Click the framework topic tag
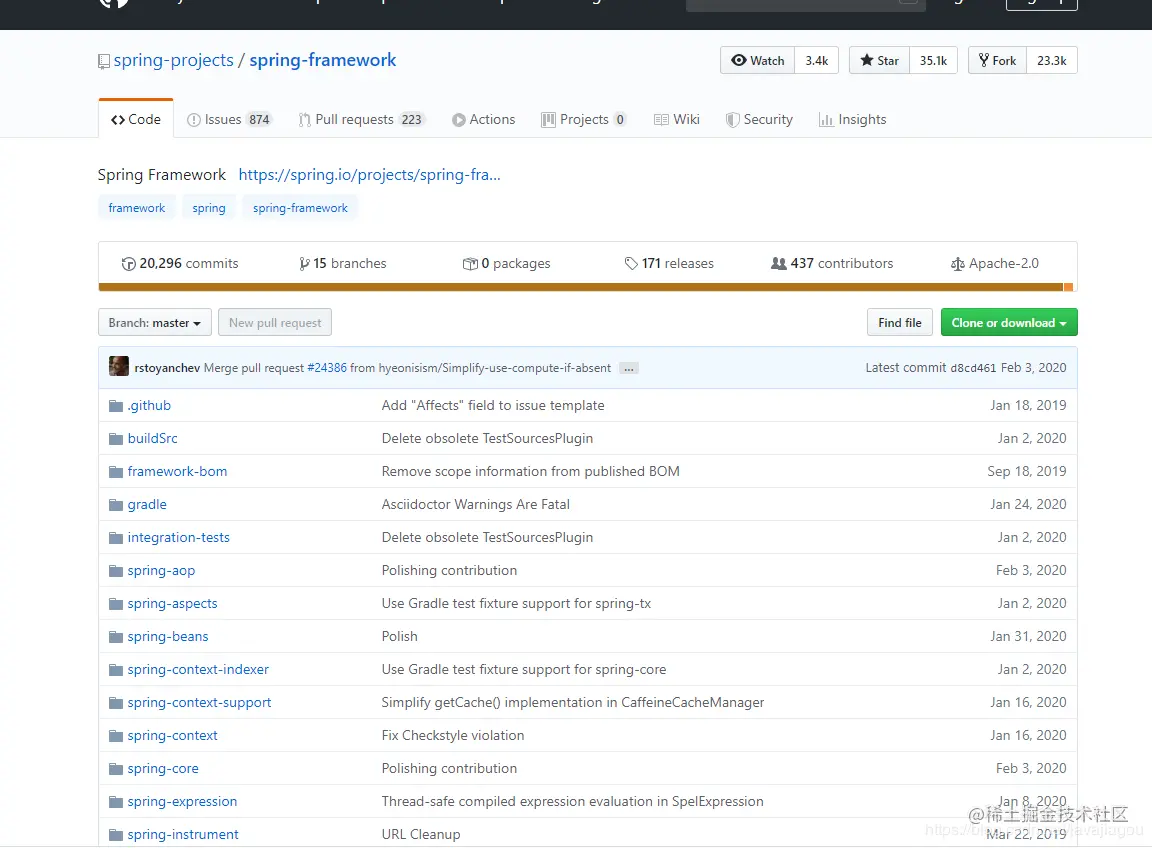 point(137,208)
